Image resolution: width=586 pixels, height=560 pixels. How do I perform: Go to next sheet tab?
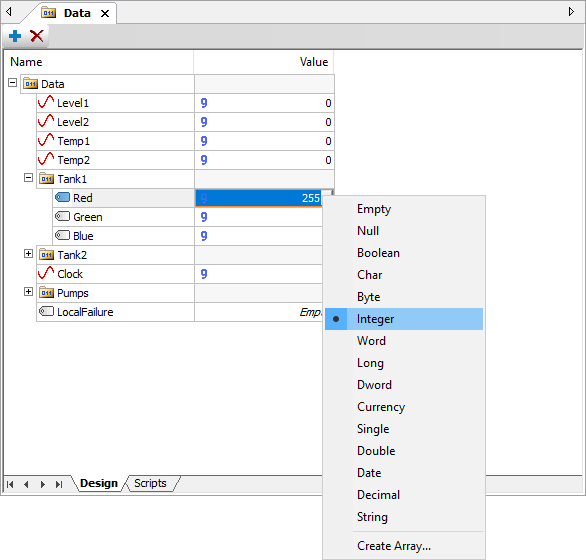(x=43, y=484)
